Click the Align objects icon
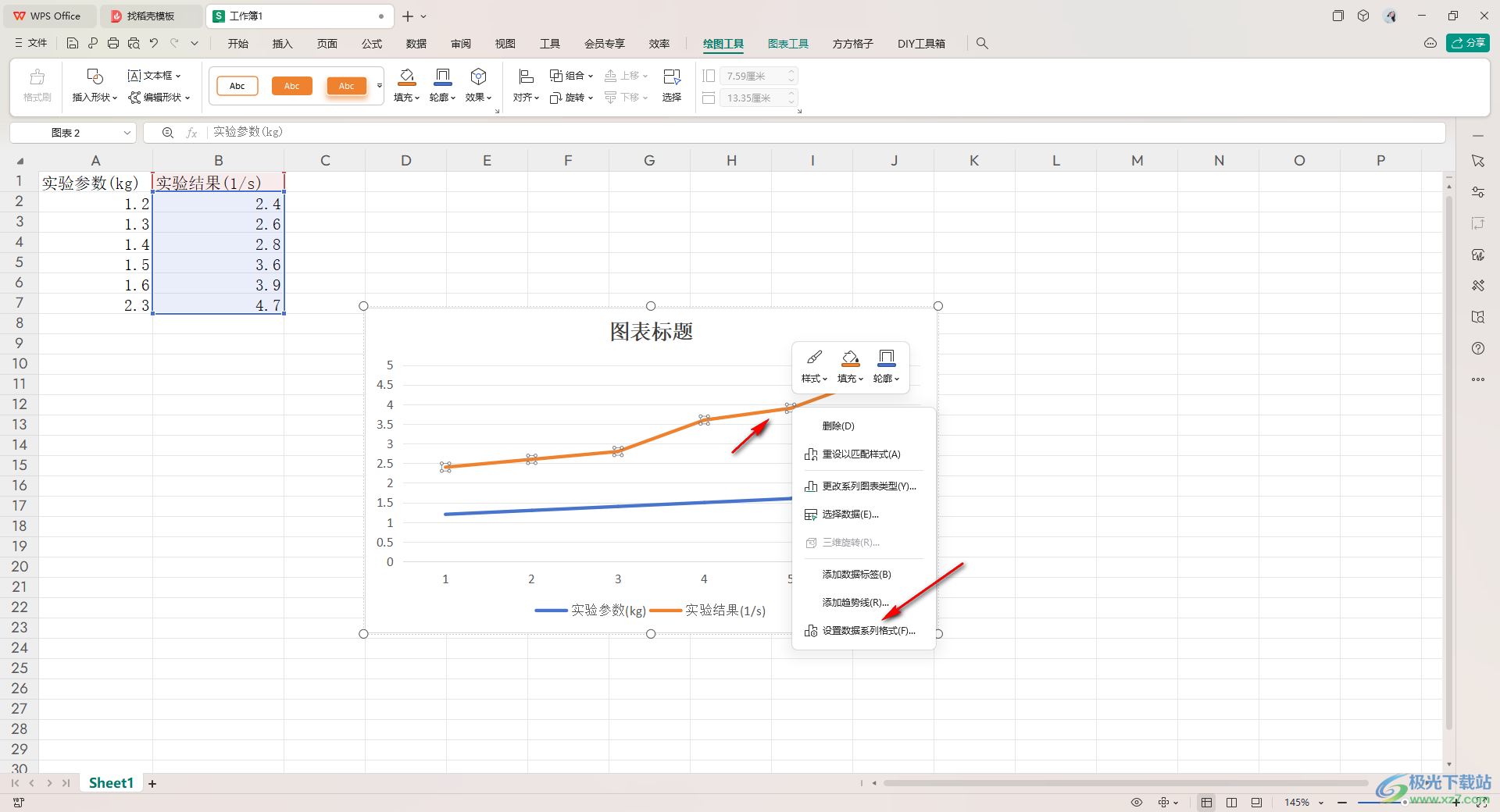The width and height of the screenshot is (1500, 812). coord(526,77)
